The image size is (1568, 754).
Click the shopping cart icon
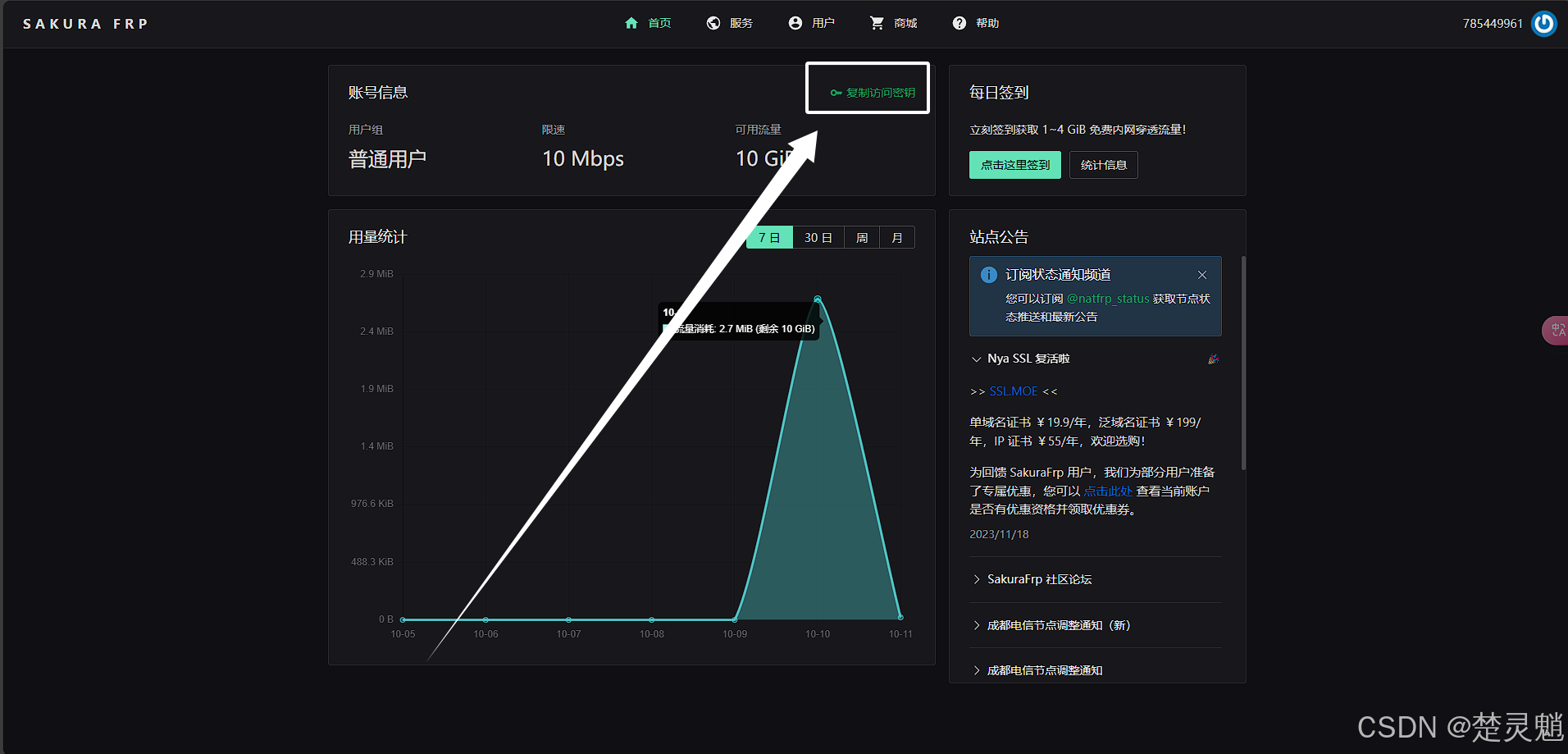877,23
